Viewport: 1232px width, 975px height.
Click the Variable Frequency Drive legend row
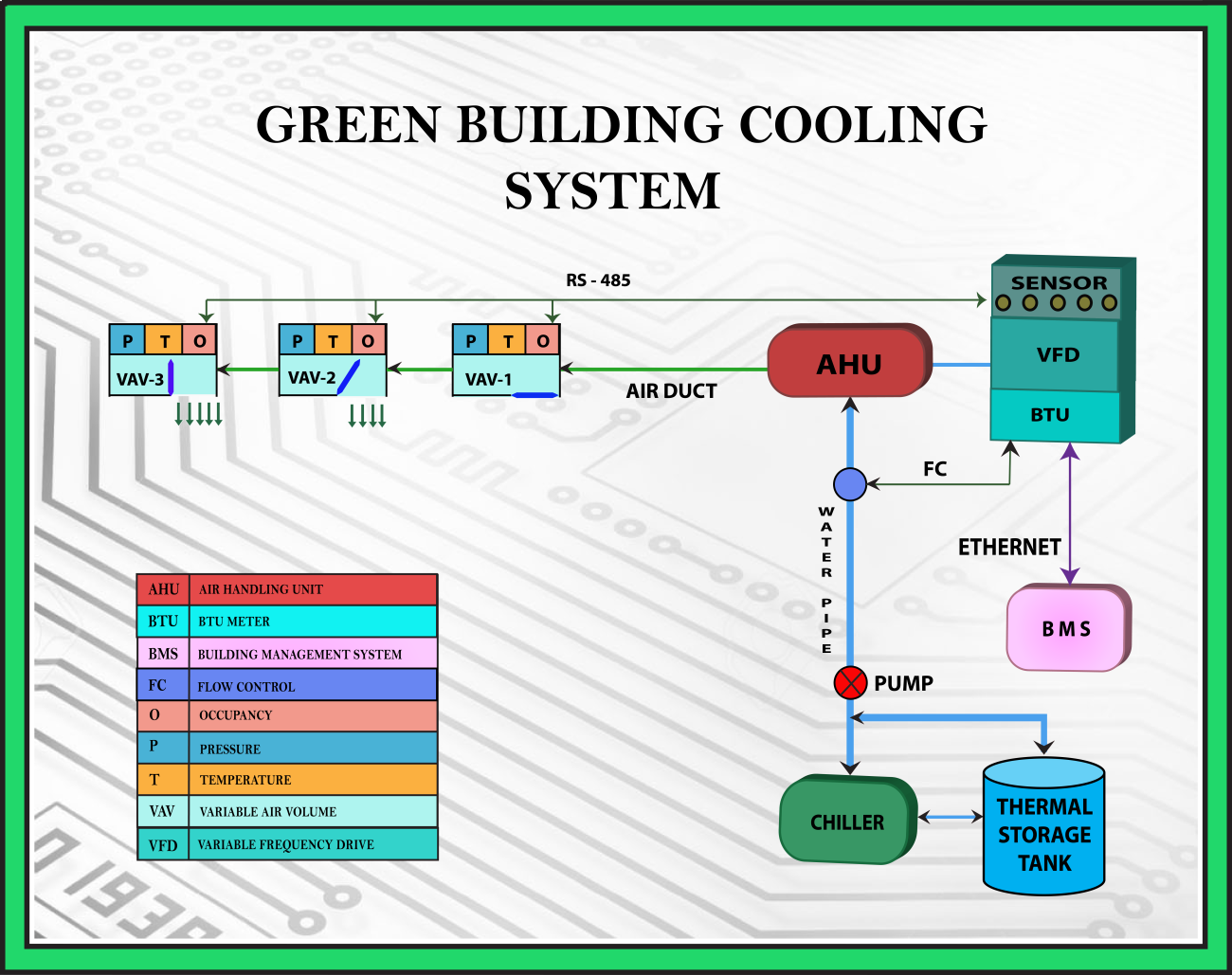point(287,844)
